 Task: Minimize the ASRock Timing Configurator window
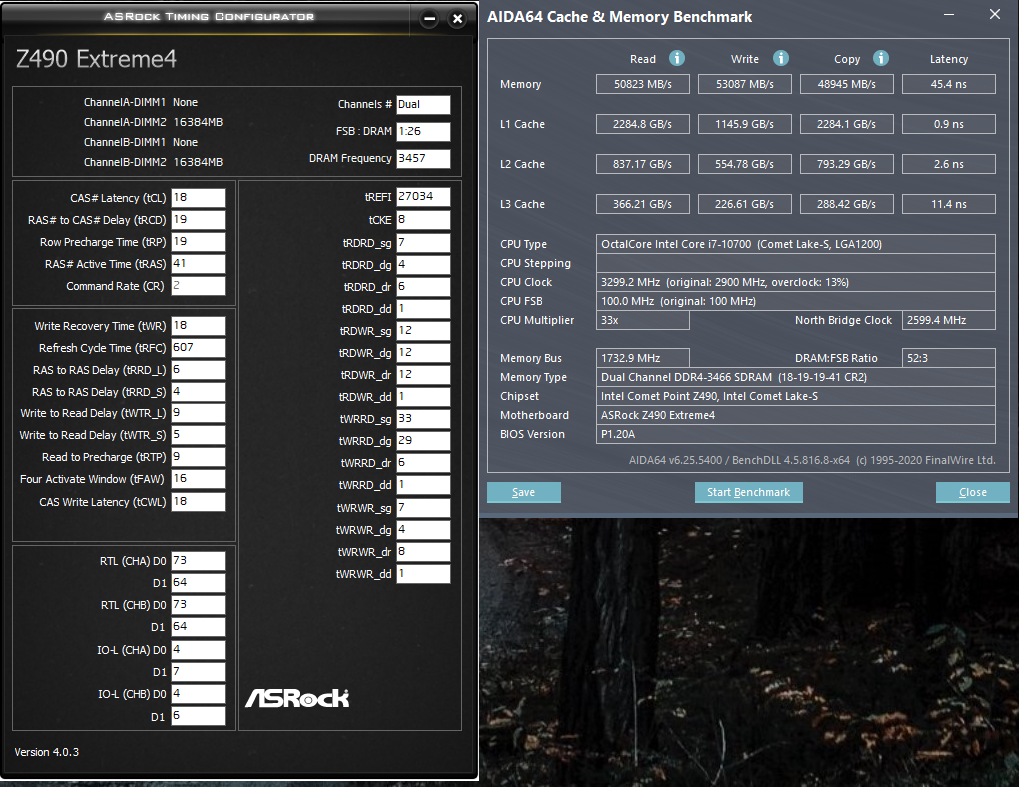click(x=430, y=19)
